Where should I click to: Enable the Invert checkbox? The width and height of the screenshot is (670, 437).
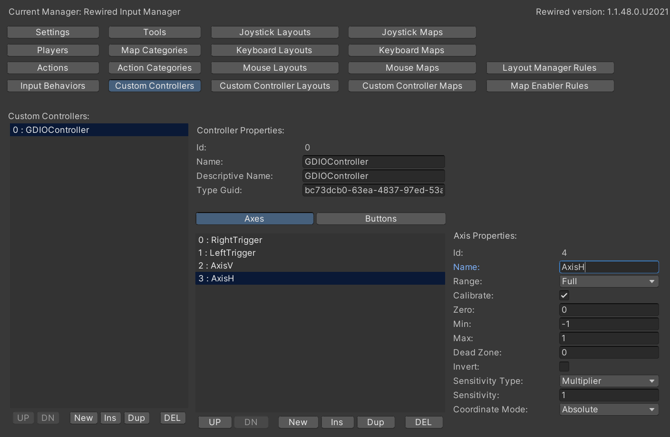(x=564, y=367)
